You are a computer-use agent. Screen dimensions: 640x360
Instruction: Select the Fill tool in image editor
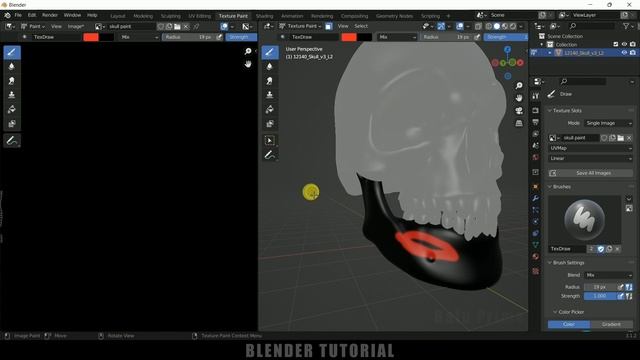pos(12,109)
